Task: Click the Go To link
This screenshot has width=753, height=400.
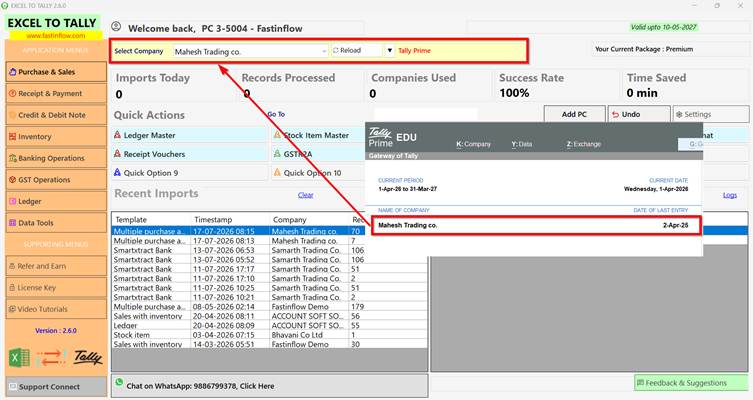Action: pyautogui.click(x=276, y=114)
